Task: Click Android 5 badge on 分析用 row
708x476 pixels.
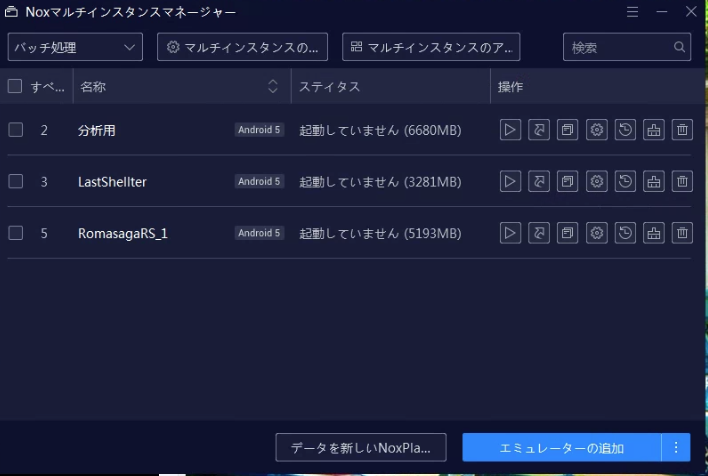Action: point(259,130)
